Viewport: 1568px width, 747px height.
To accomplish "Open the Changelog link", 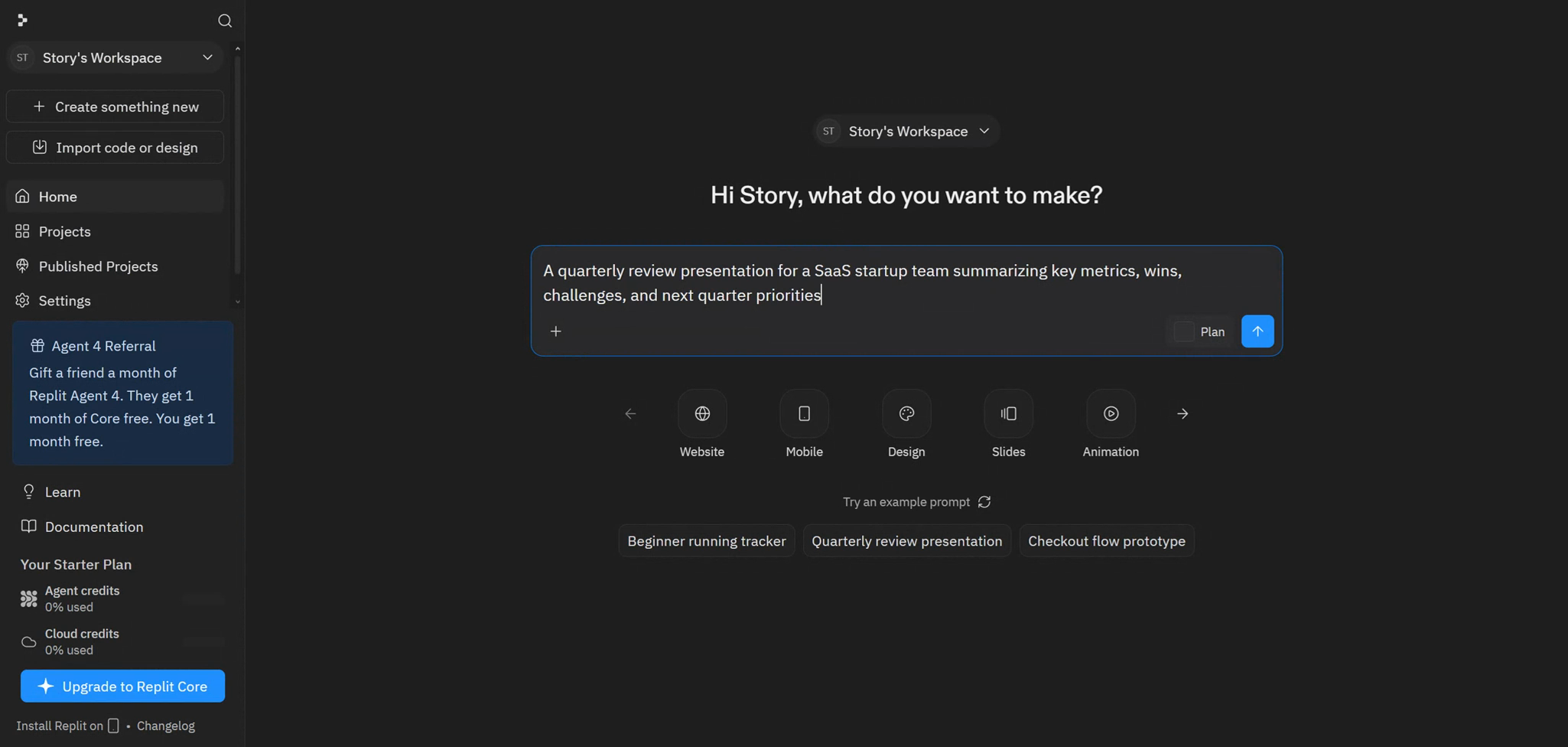I will coord(166,726).
